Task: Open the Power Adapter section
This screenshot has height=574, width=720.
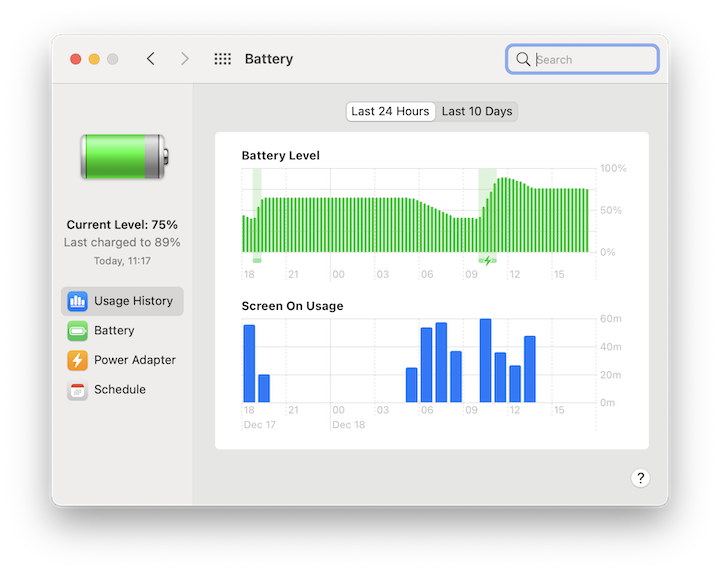Action: pyautogui.click(x=122, y=360)
